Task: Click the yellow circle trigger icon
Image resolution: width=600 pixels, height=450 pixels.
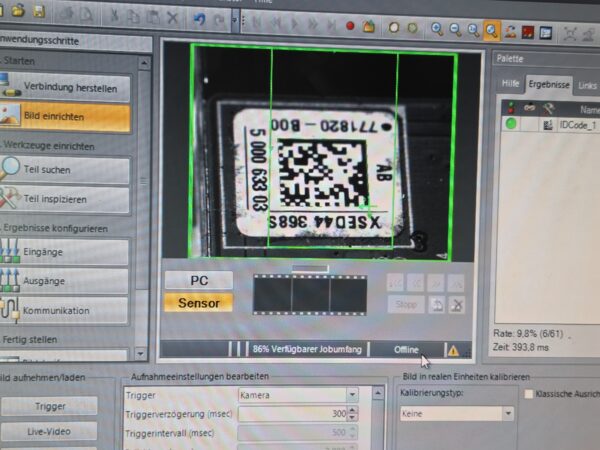Action: [394, 28]
